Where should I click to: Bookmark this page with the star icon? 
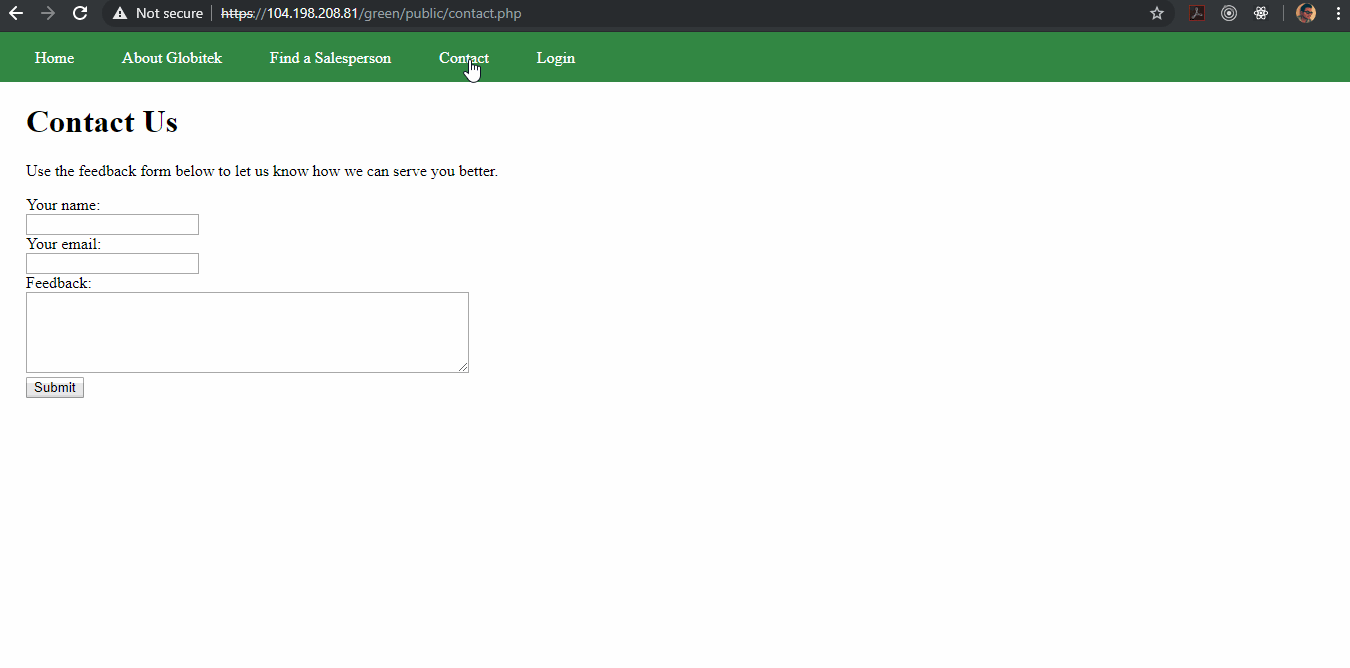(x=1157, y=14)
